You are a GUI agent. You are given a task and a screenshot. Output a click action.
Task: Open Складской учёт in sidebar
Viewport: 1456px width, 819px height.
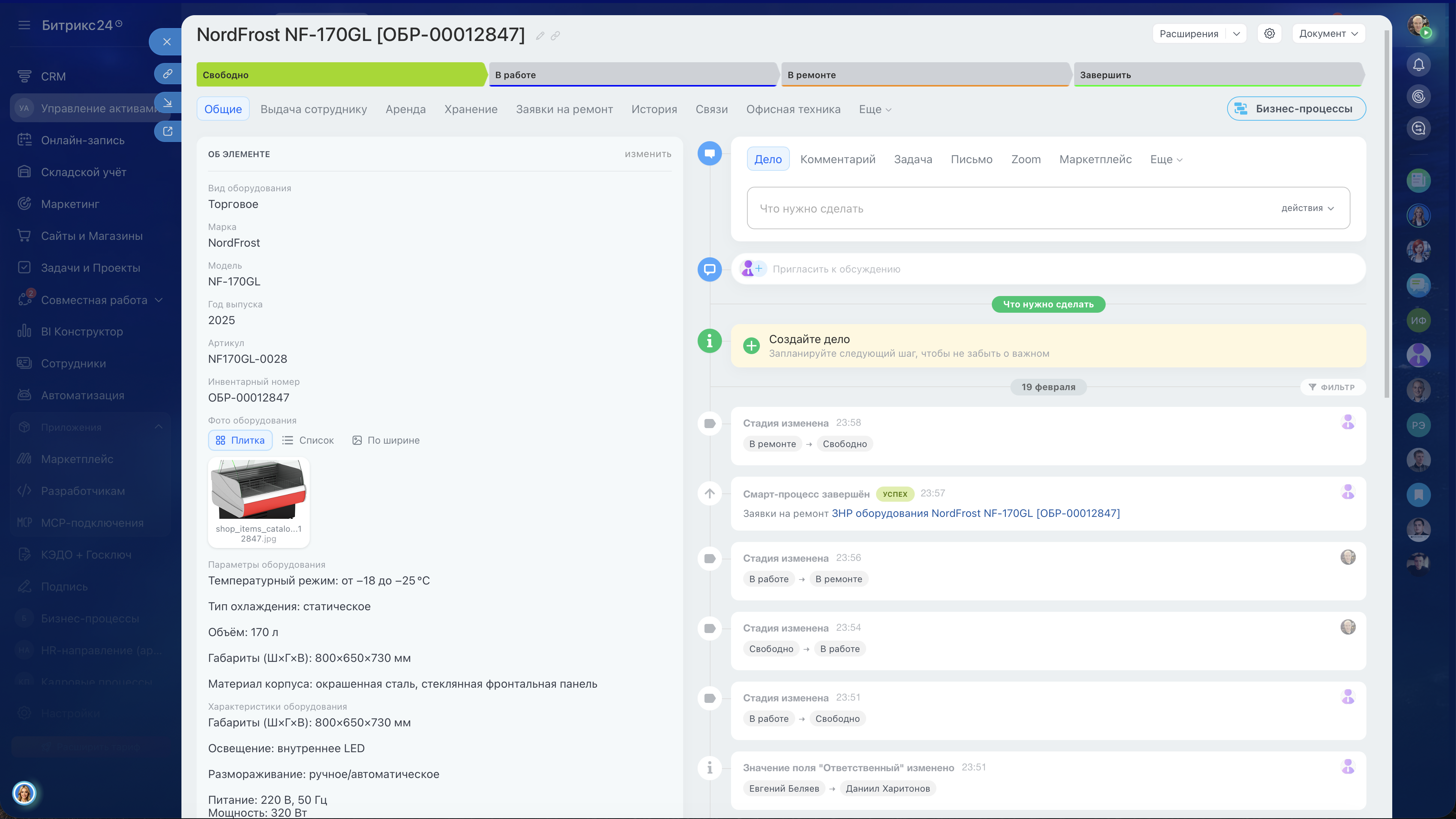pos(83,172)
